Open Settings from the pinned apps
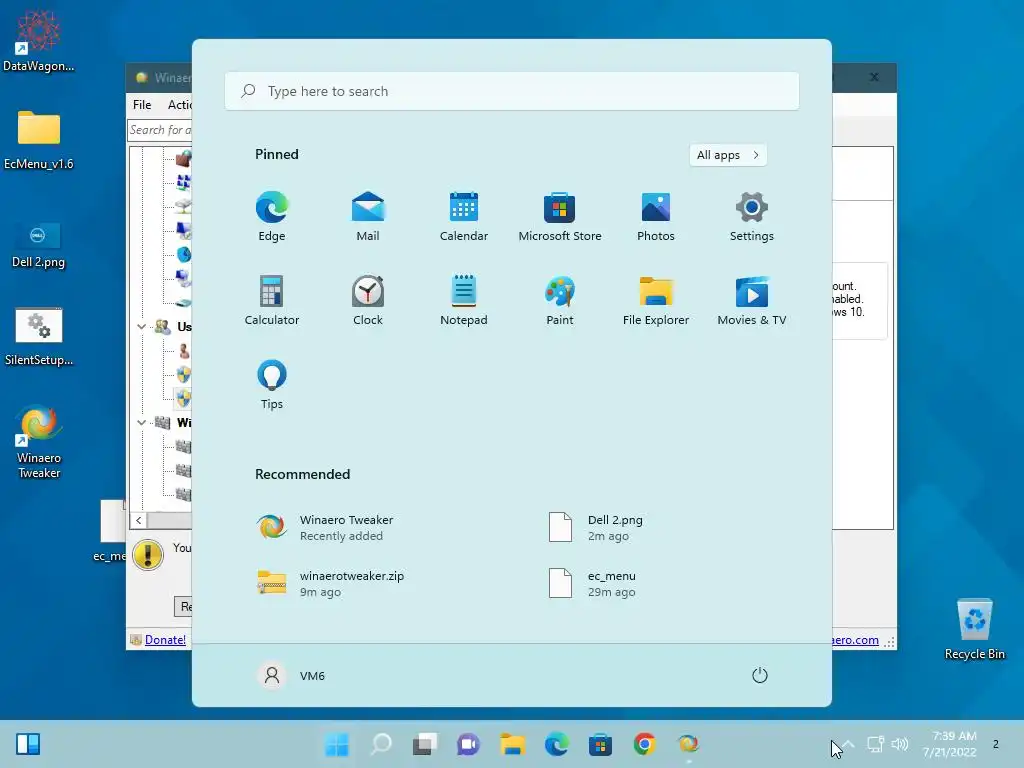1024x768 pixels. click(x=752, y=217)
